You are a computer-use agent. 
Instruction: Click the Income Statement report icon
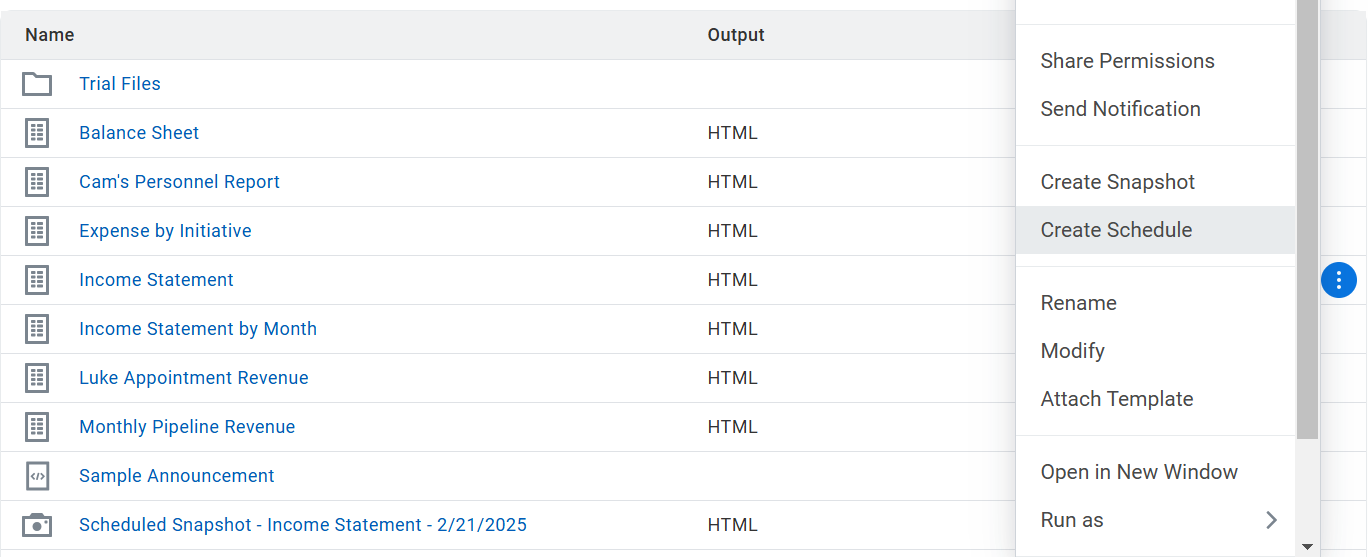tap(37, 280)
